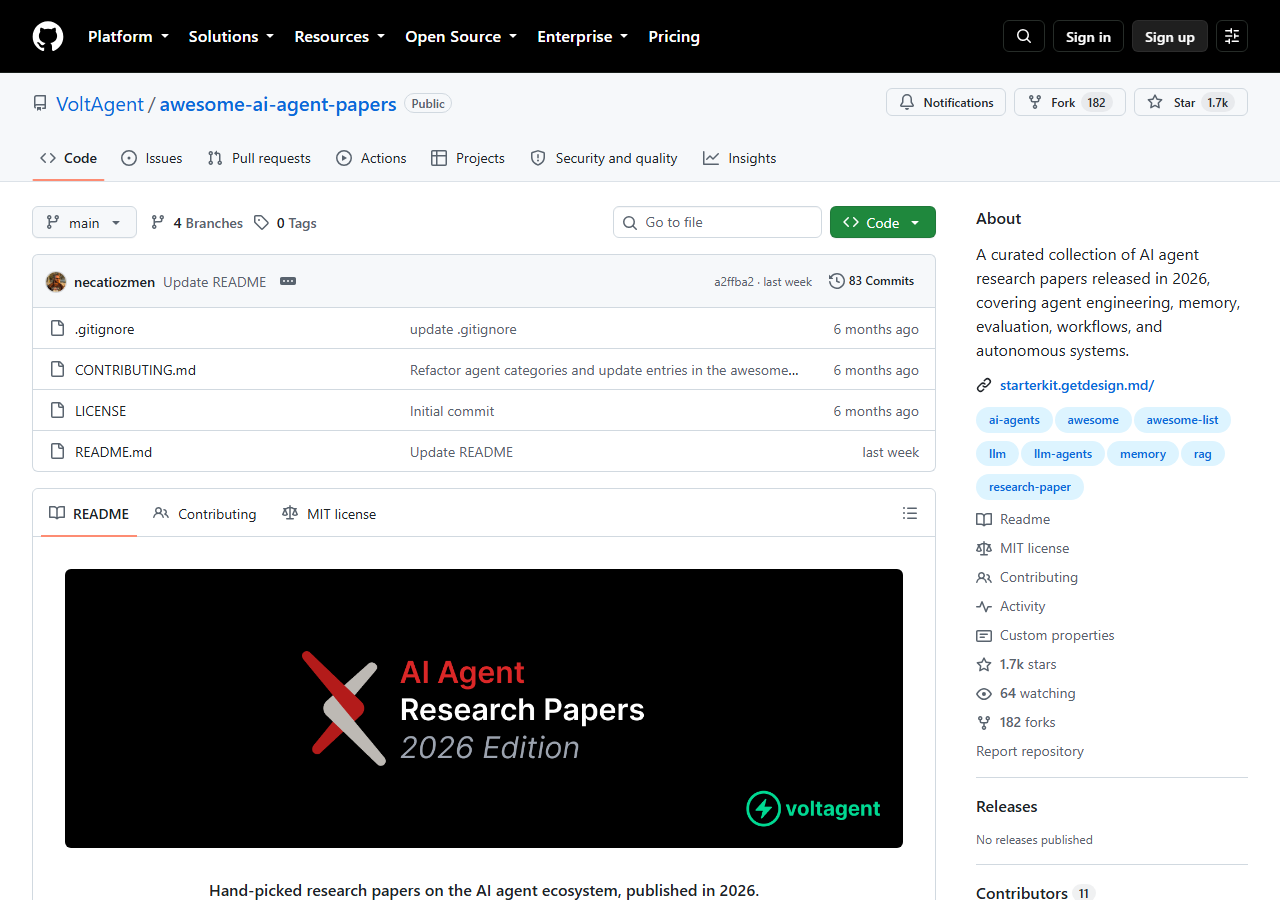Click the bell Notifications button
Image resolution: width=1280 pixels, height=900 pixels.
click(946, 102)
